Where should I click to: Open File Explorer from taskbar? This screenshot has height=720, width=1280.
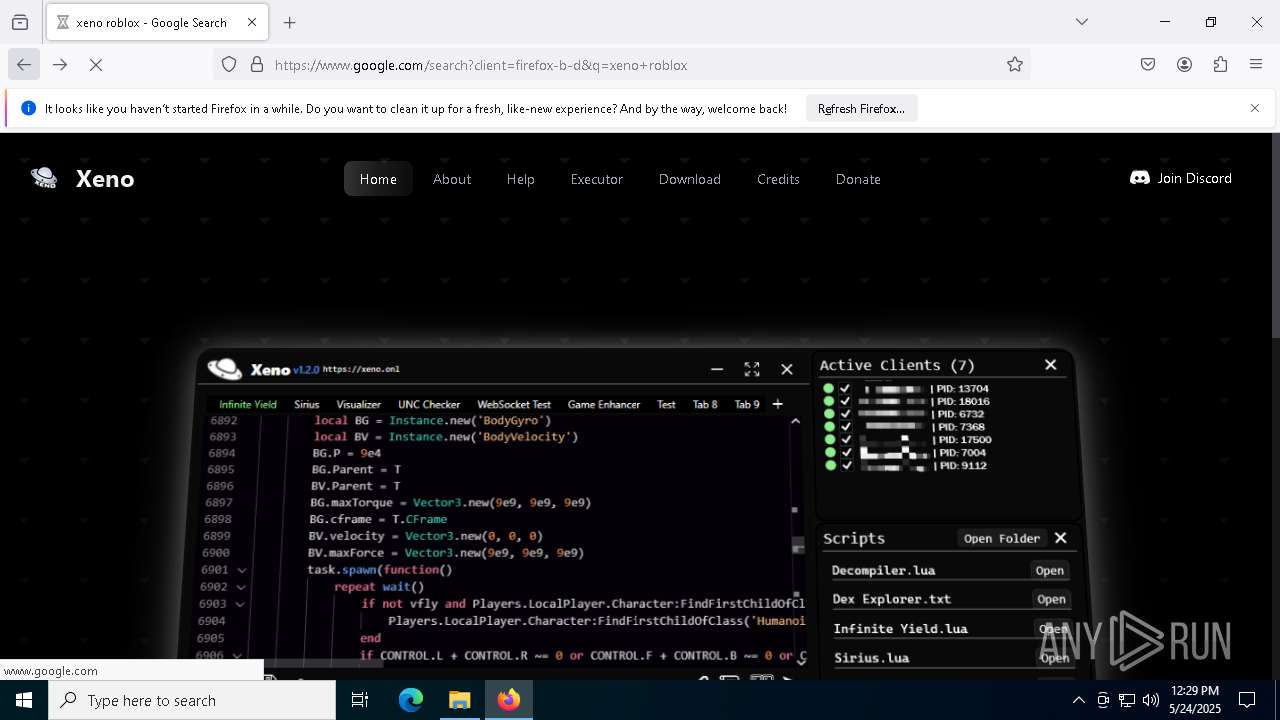click(x=460, y=700)
